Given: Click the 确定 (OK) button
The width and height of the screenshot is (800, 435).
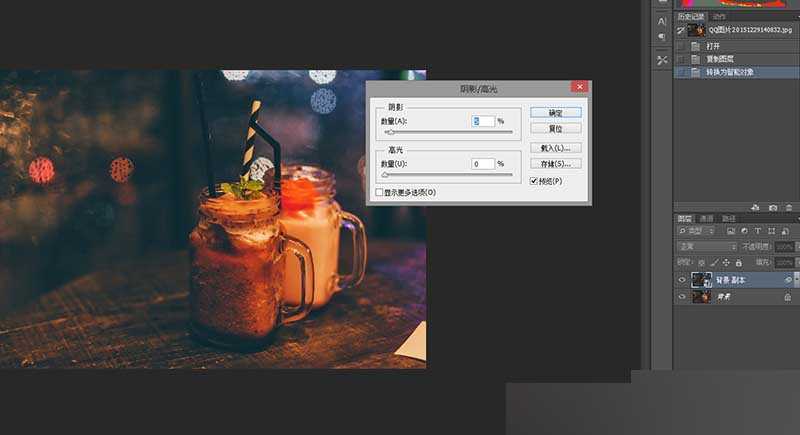Looking at the screenshot, I should pyautogui.click(x=556, y=112).
